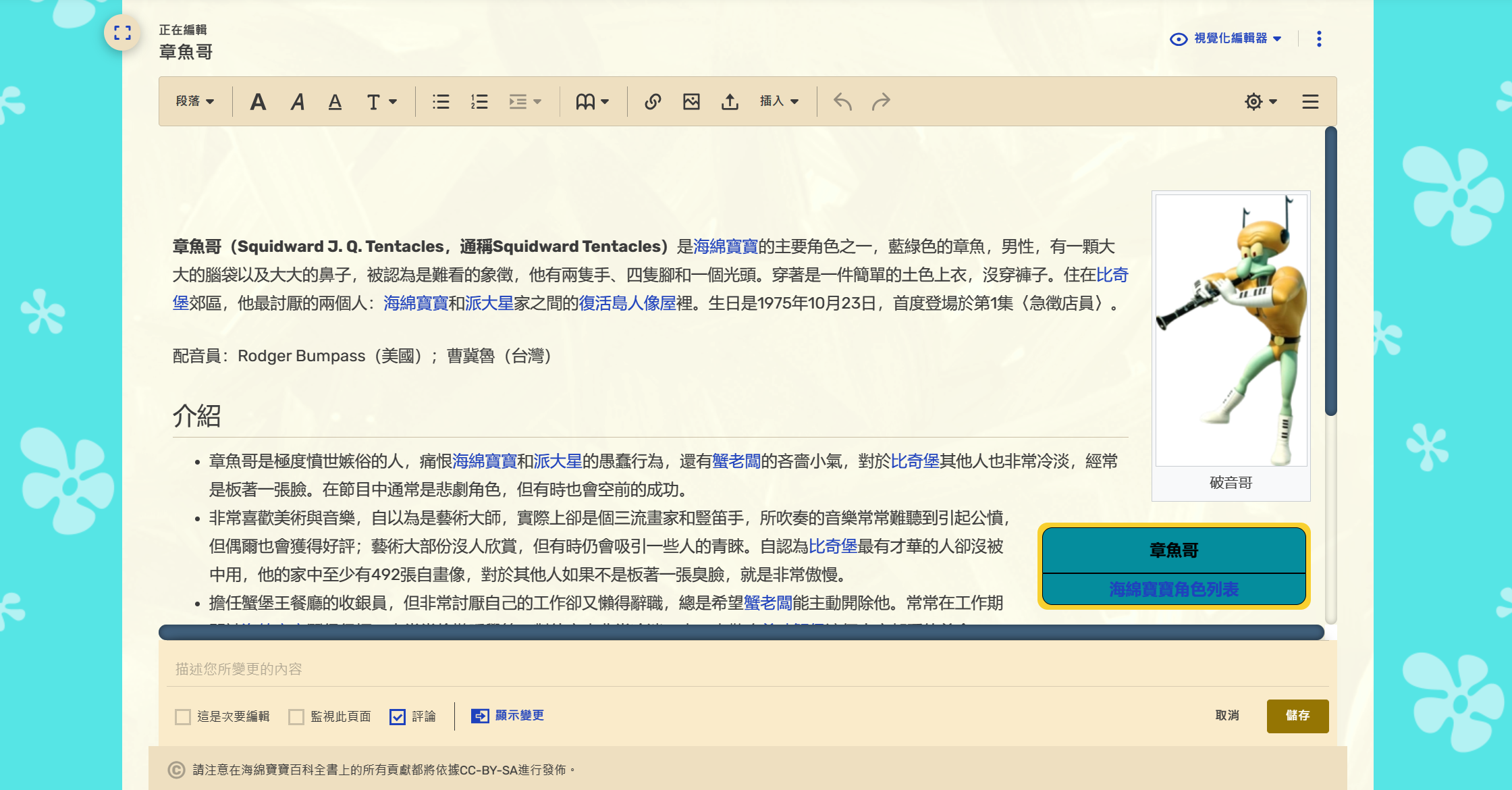Enable the 監視此頁面 checkbox

pyautogui.click(x=296, y=716)
